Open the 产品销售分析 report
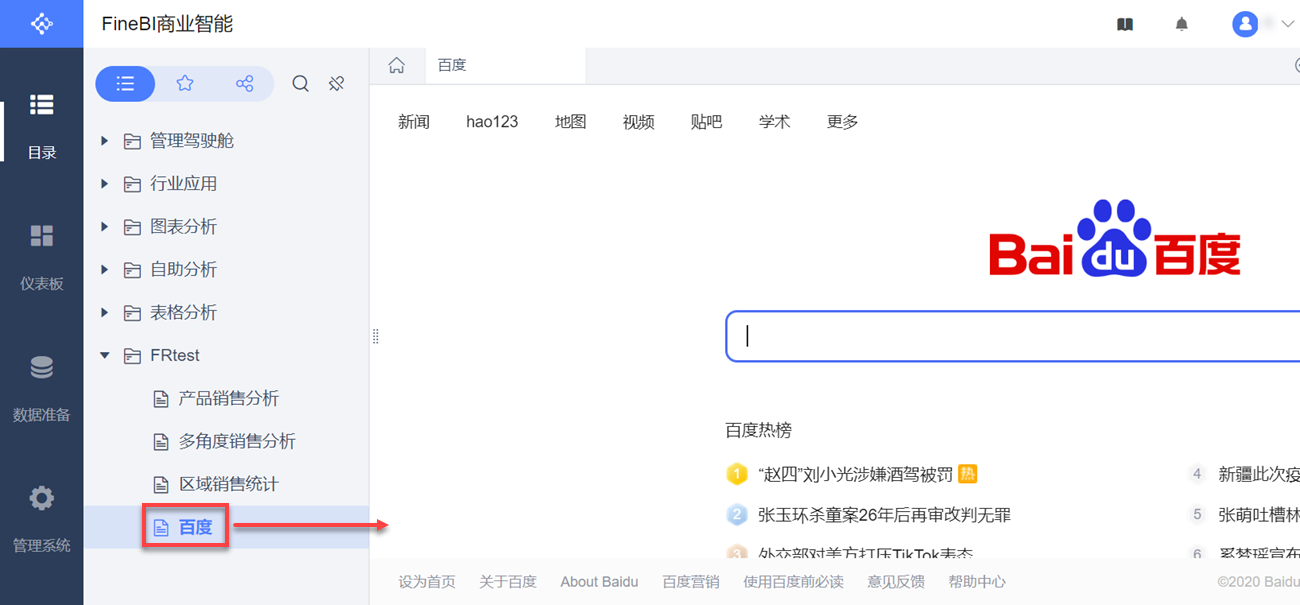 229,398
